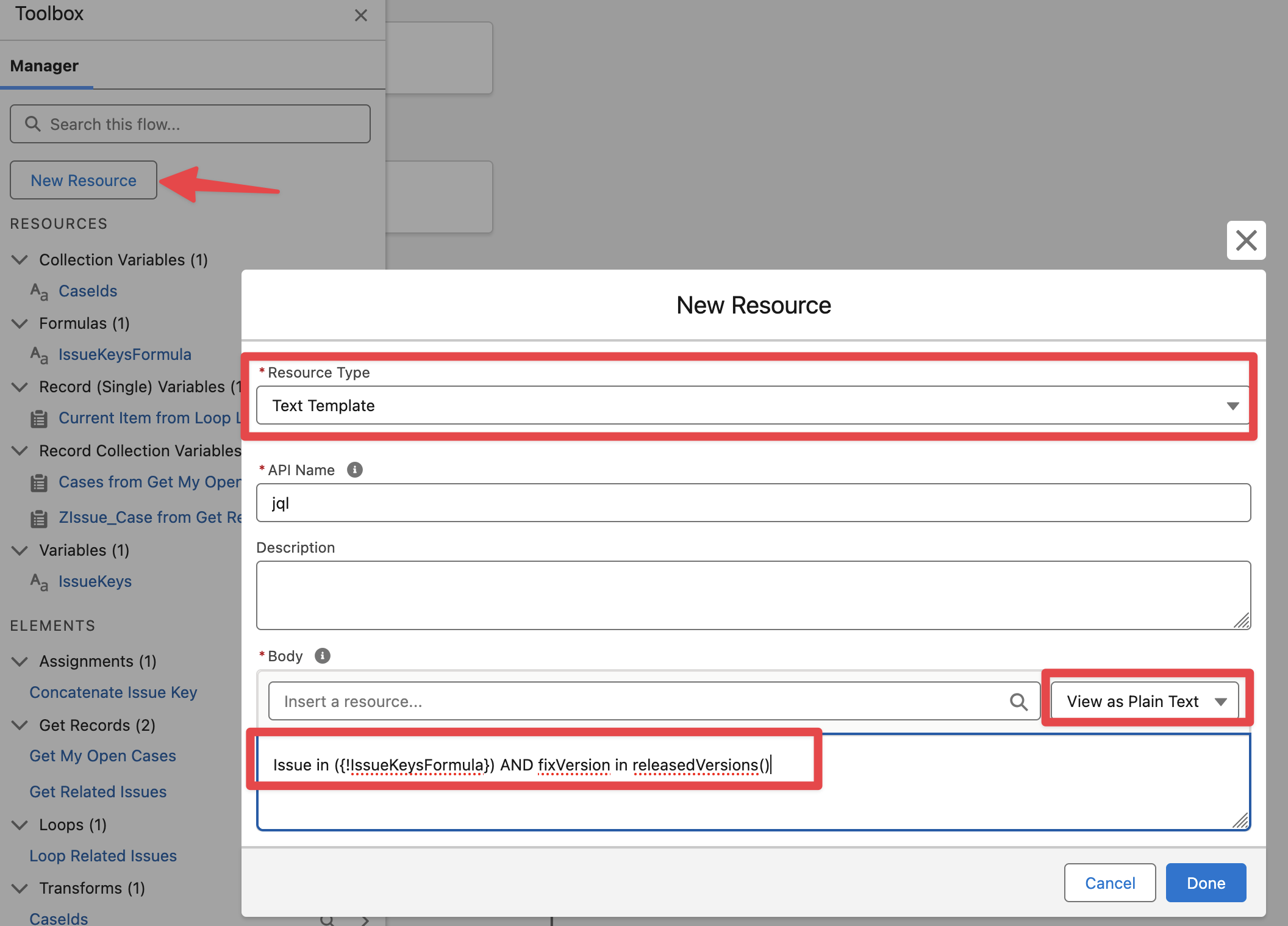Open the View as Plain Text dropdown
This screenshot has height=926, width=1288.
(x=1145, y=702)
